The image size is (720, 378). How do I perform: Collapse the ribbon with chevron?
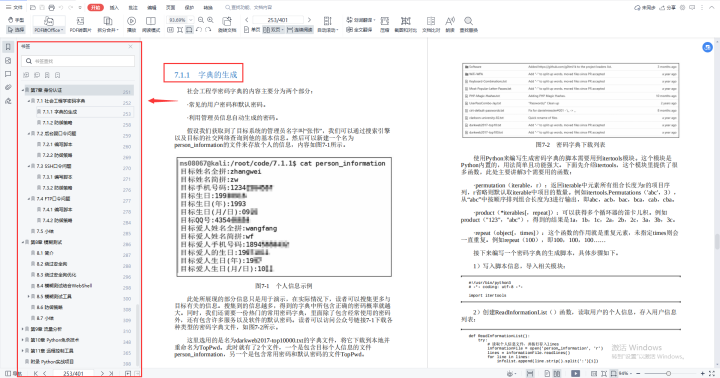(712, 7)
